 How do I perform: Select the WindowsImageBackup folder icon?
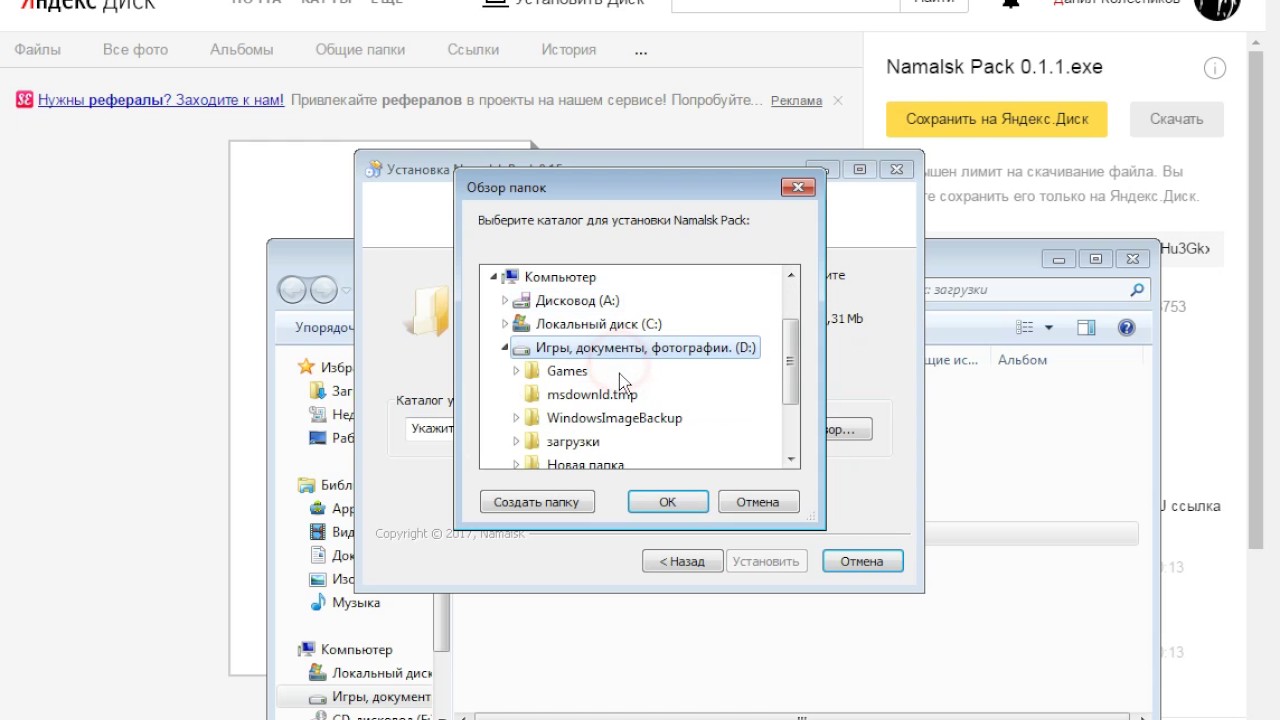click(x=532, y=418)
